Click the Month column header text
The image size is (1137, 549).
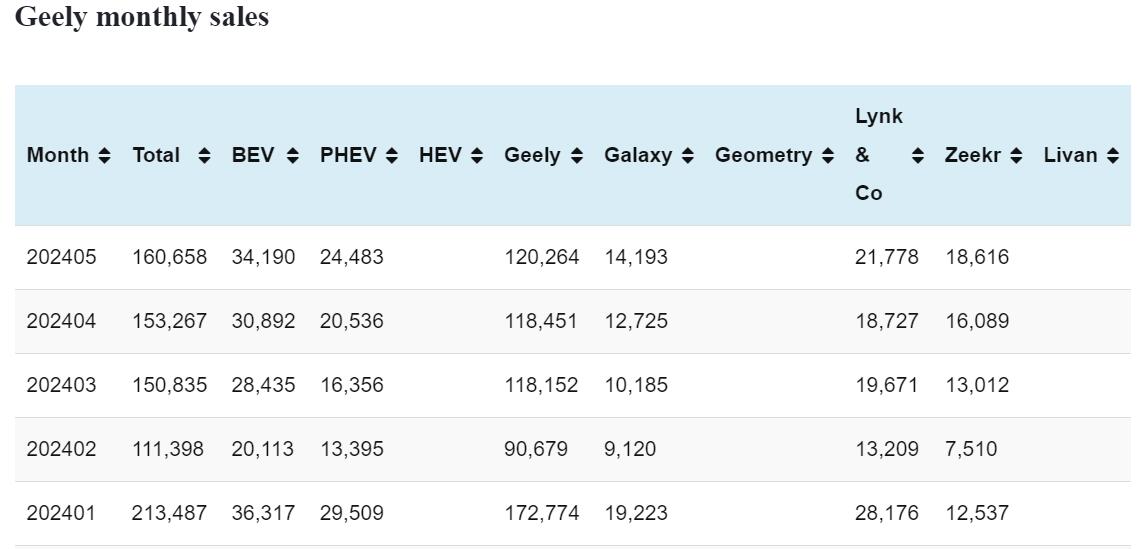pyautogui.click(x=58, y=156)
